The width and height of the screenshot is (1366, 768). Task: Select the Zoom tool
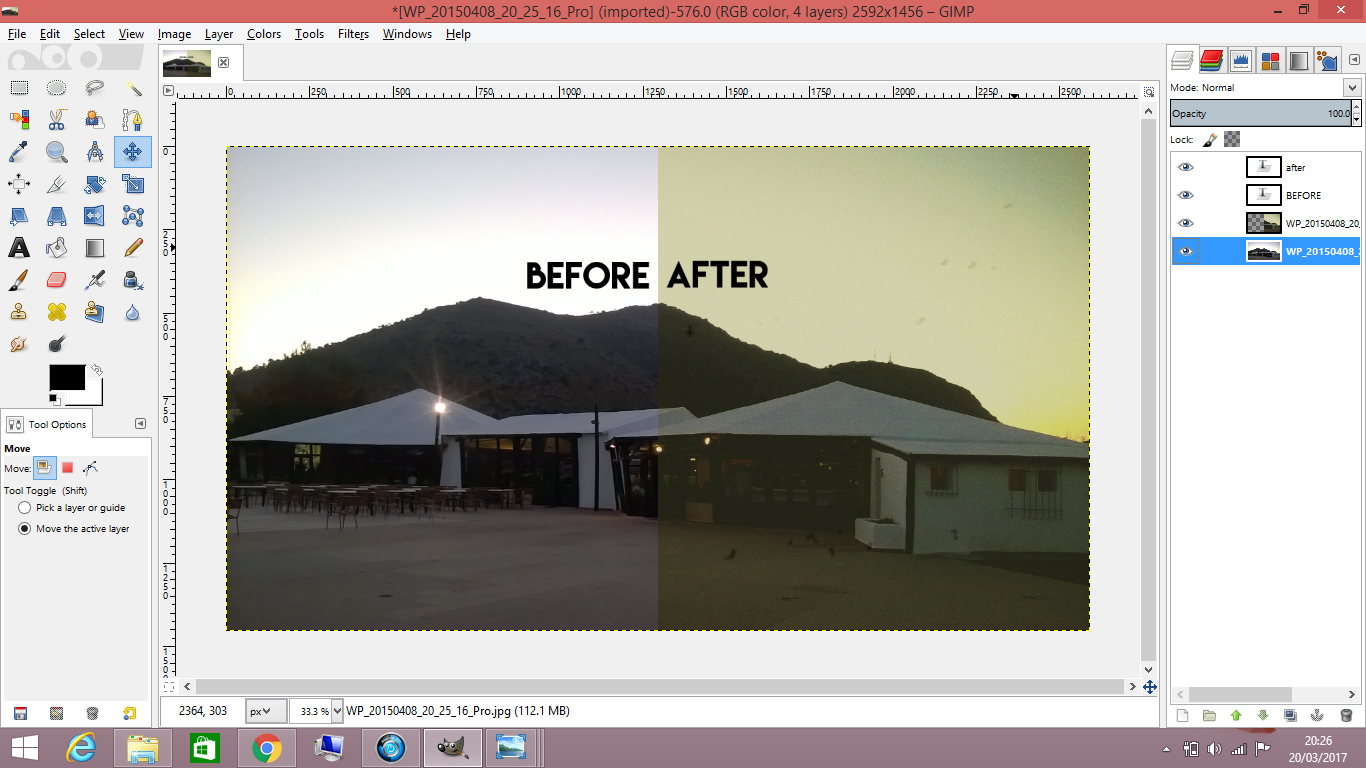pyautogui.click(x=55, y=151)
